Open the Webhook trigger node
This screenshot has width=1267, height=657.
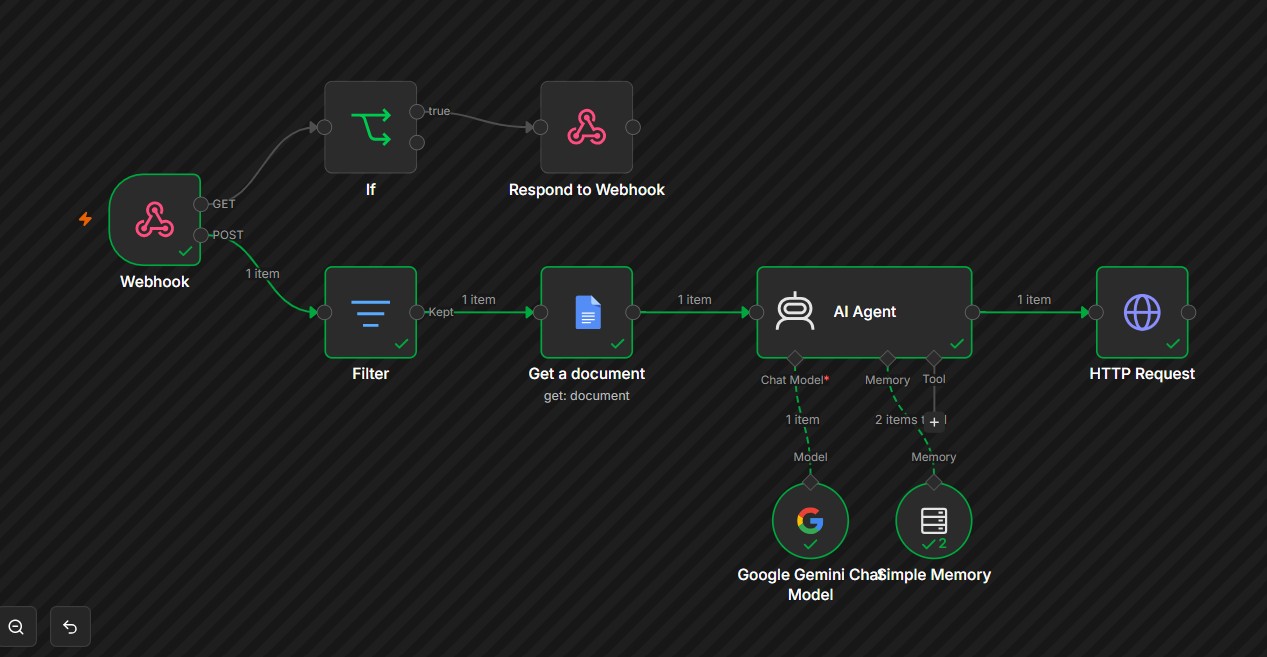155,219
